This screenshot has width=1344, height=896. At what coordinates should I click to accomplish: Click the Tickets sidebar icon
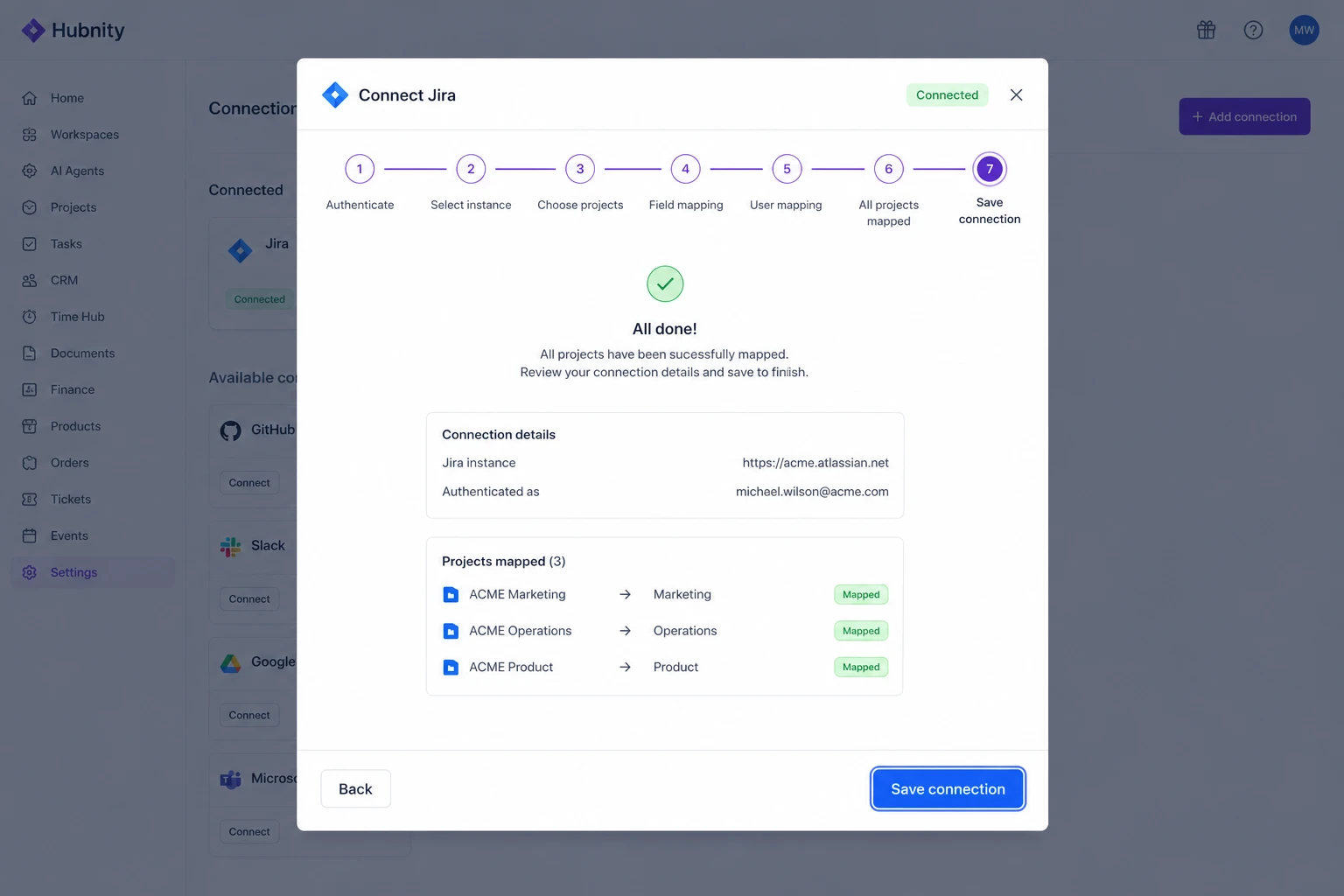(30, 499)
